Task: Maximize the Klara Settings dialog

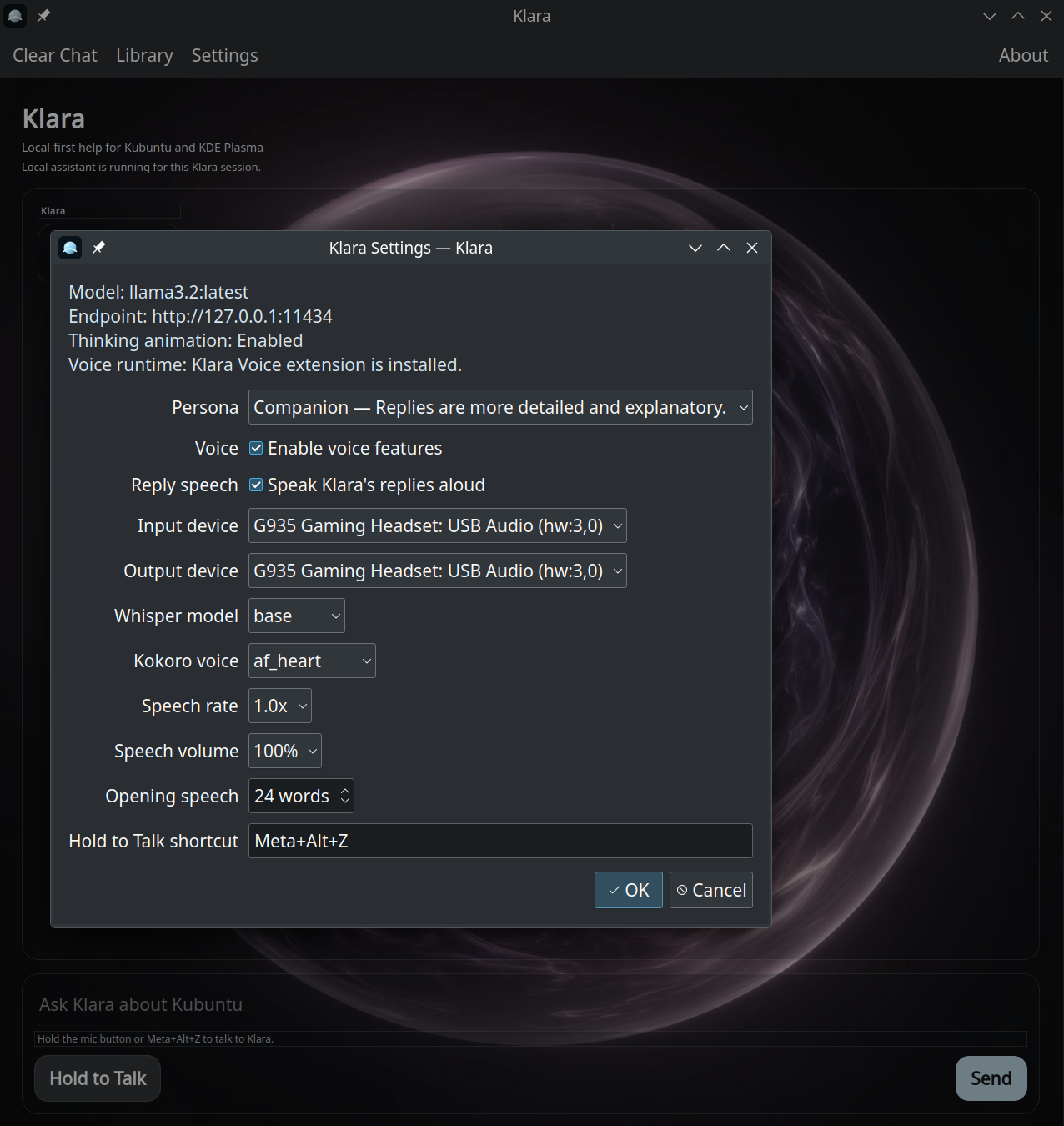Action: [x=724, y=248]
